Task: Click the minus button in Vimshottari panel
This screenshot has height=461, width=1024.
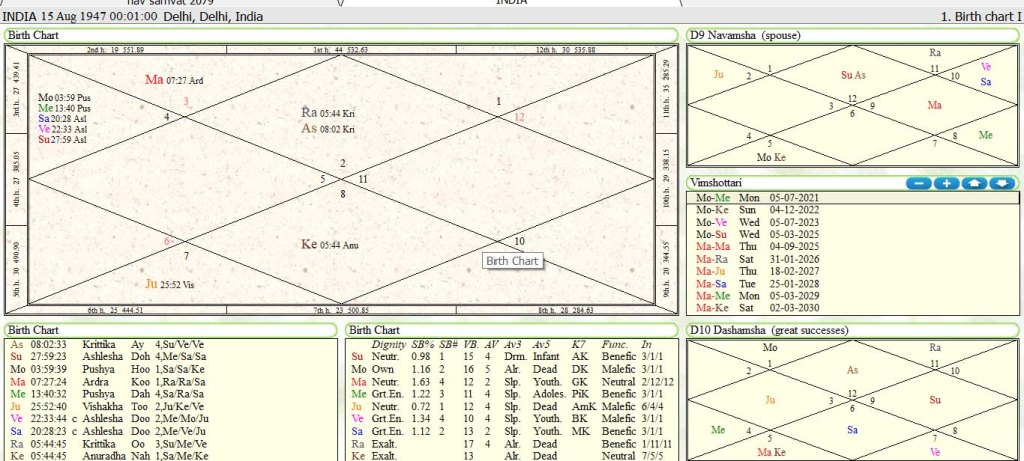Action: point(920,183)
